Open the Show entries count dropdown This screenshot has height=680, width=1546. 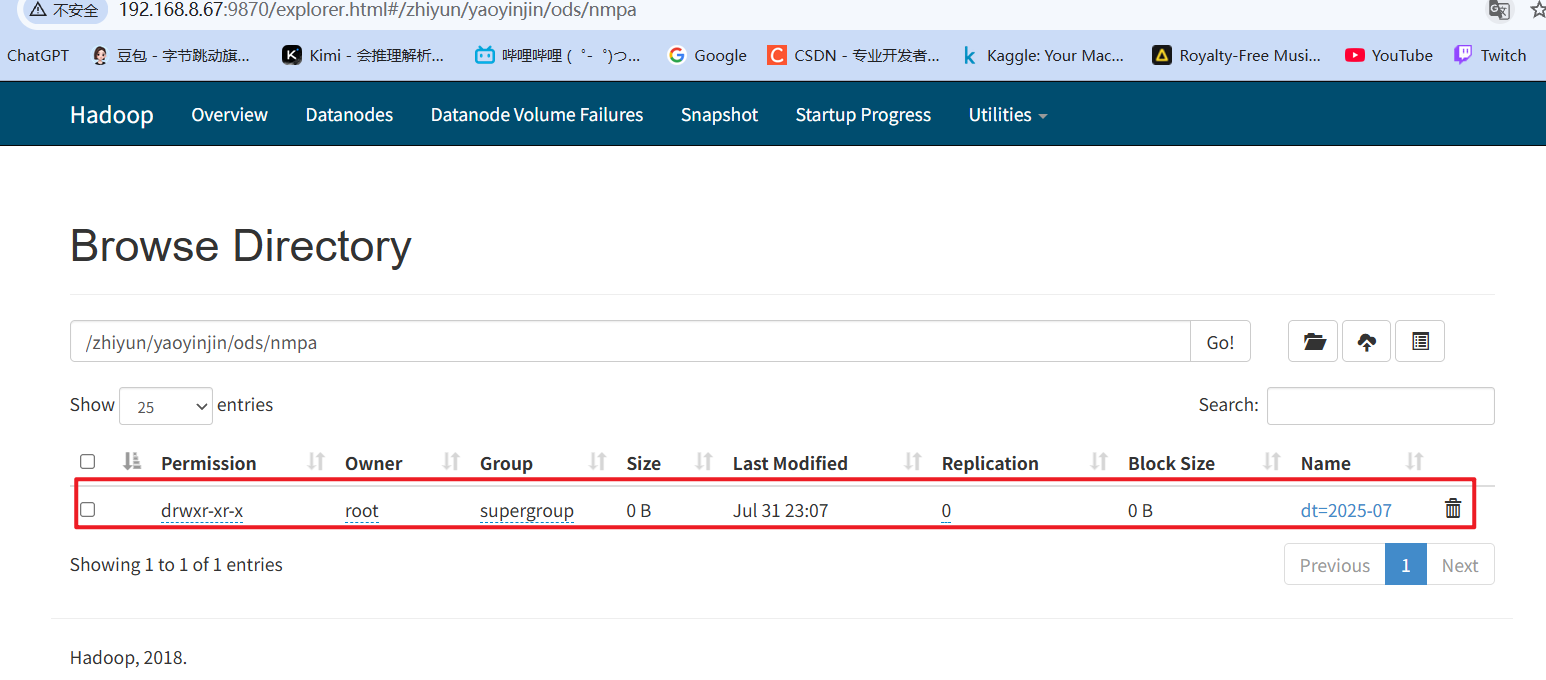pos(166,406)
